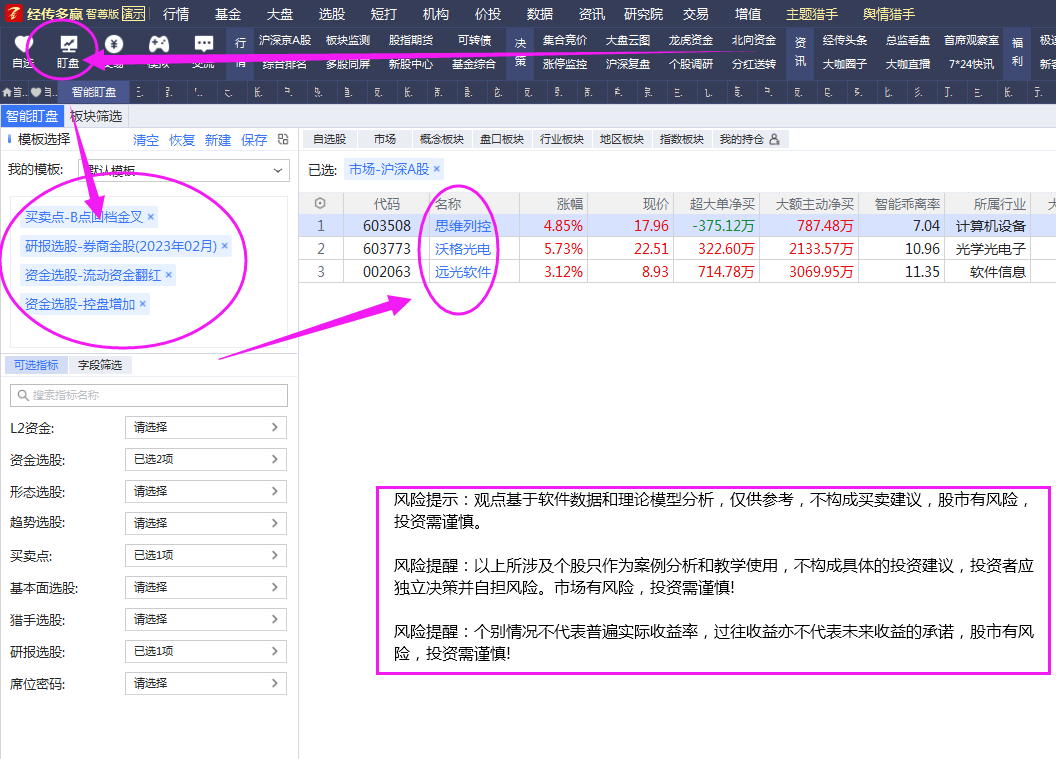Screen dimensions: 1056x759
Task: Expand the 猎手选股 selector
Action: click(x=206, y=620)
